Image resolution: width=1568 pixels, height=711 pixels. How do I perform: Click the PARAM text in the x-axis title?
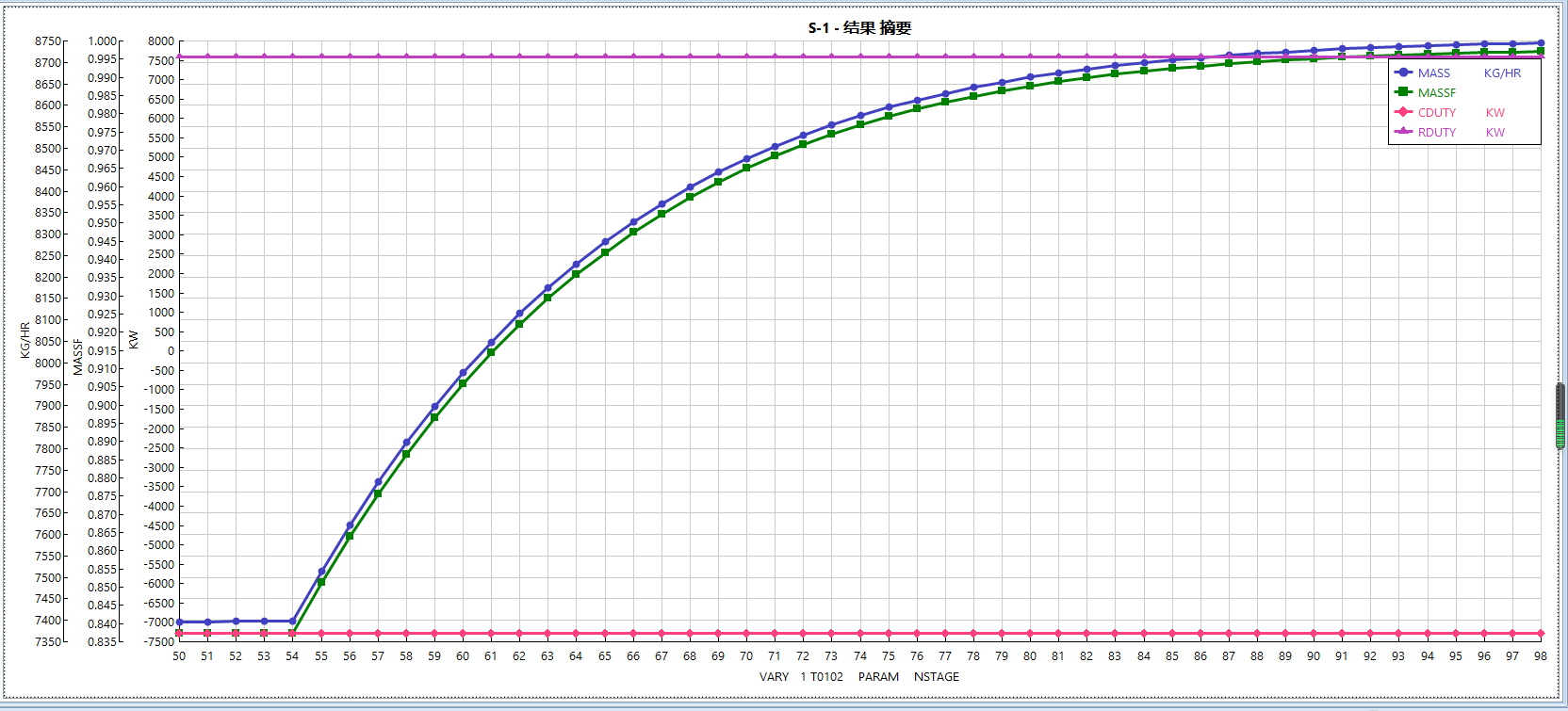878,676
